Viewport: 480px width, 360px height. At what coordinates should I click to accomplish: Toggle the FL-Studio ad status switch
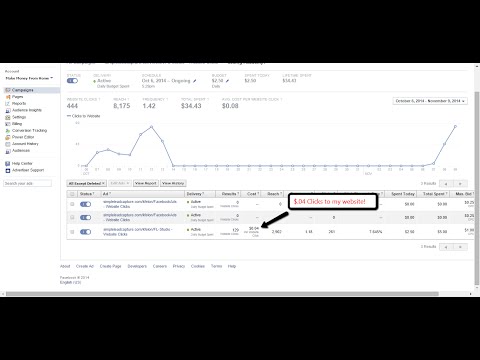point(85,232)
